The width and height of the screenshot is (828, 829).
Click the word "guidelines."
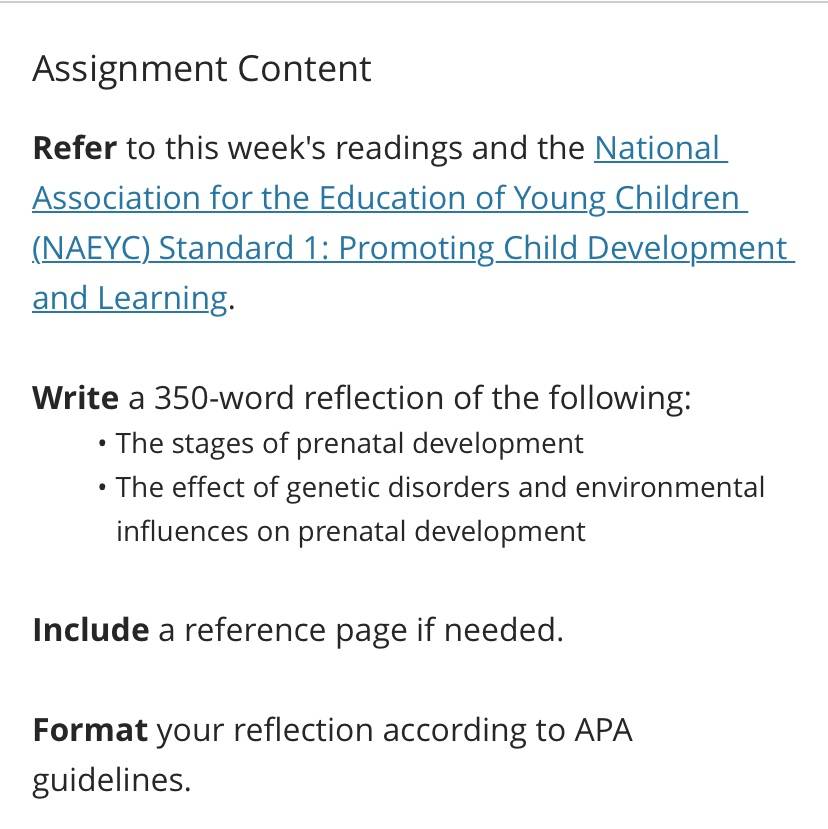pyautogui.click(x=112, y=781)
